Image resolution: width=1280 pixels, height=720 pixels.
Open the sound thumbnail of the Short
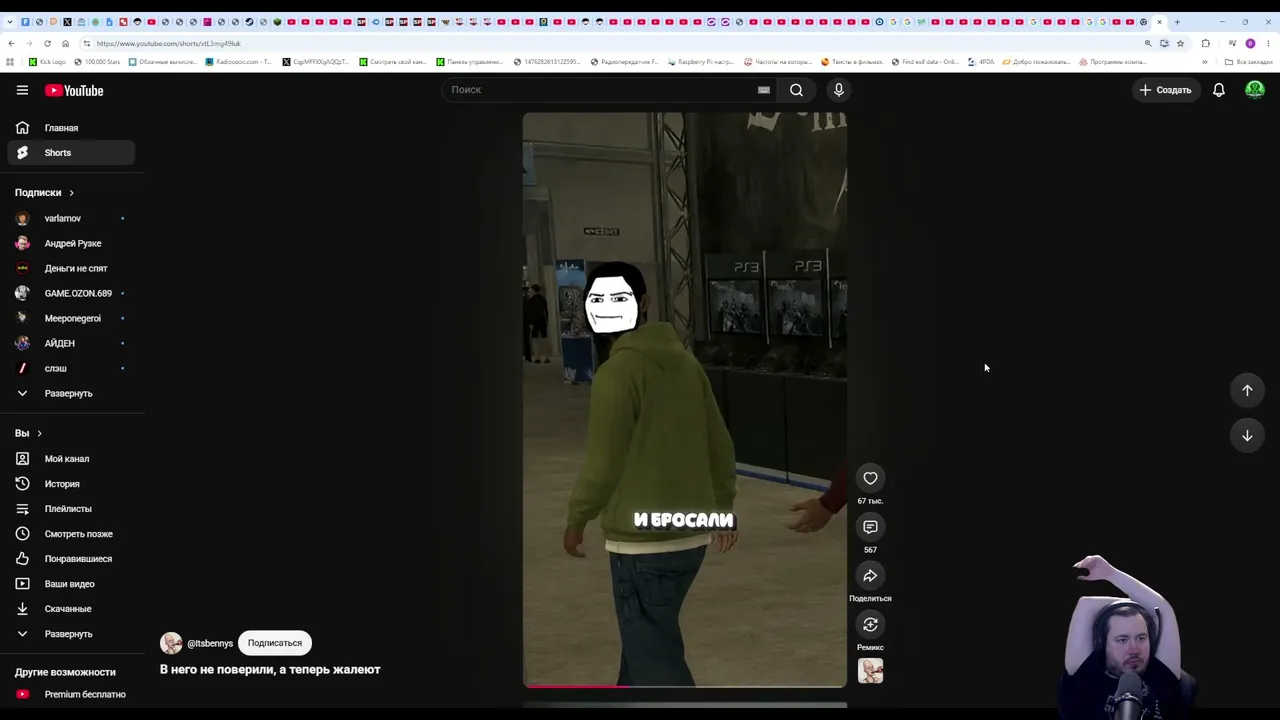(870, 671)
